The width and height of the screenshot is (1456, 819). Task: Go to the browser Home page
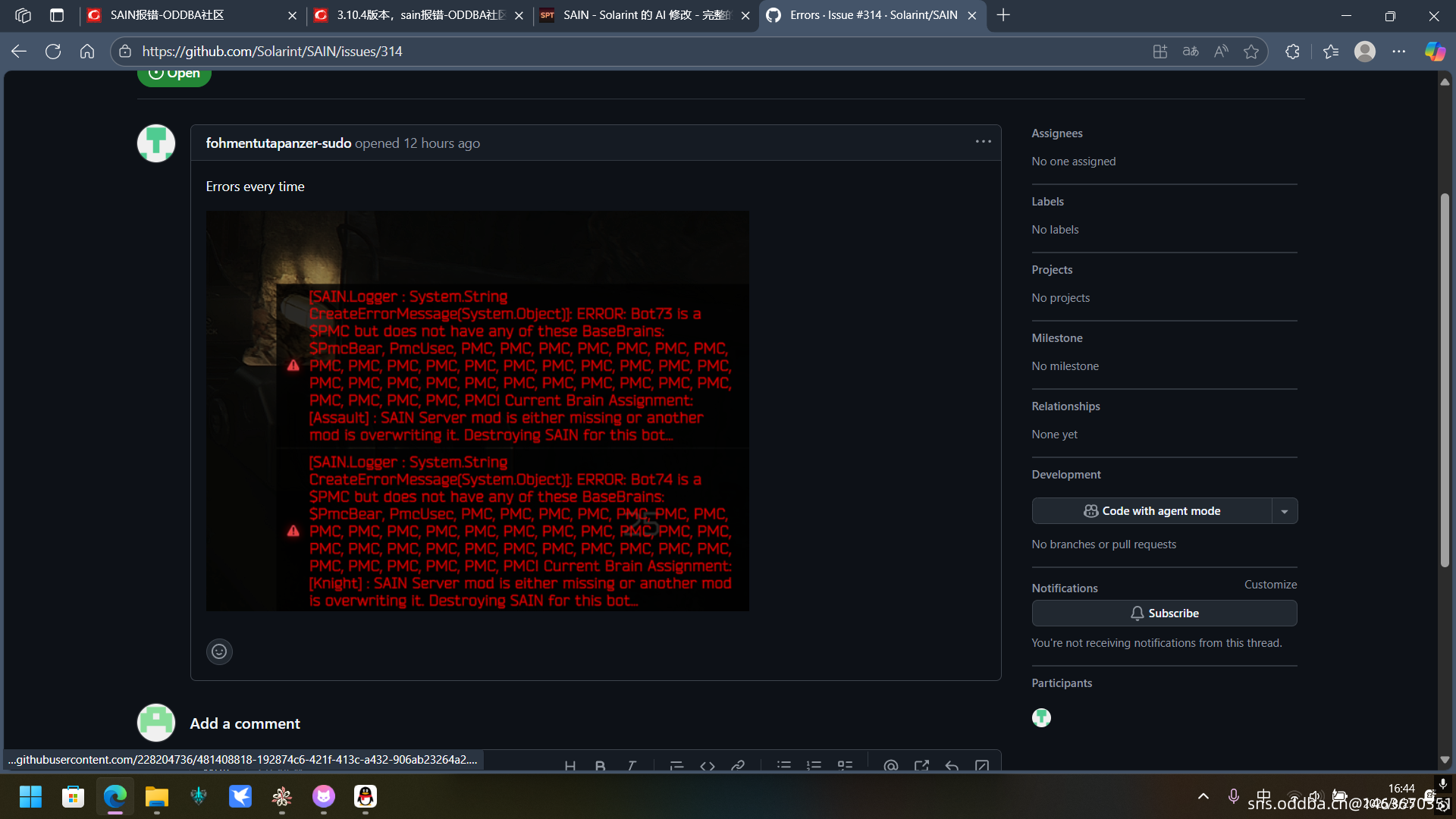pyautogui.click(x=87, y=52)
